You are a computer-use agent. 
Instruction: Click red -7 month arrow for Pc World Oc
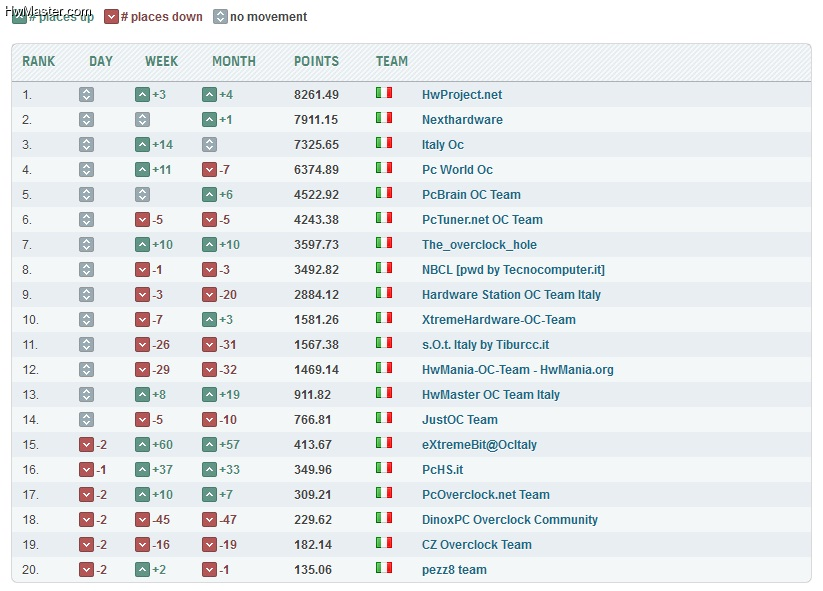pos(209,170)
